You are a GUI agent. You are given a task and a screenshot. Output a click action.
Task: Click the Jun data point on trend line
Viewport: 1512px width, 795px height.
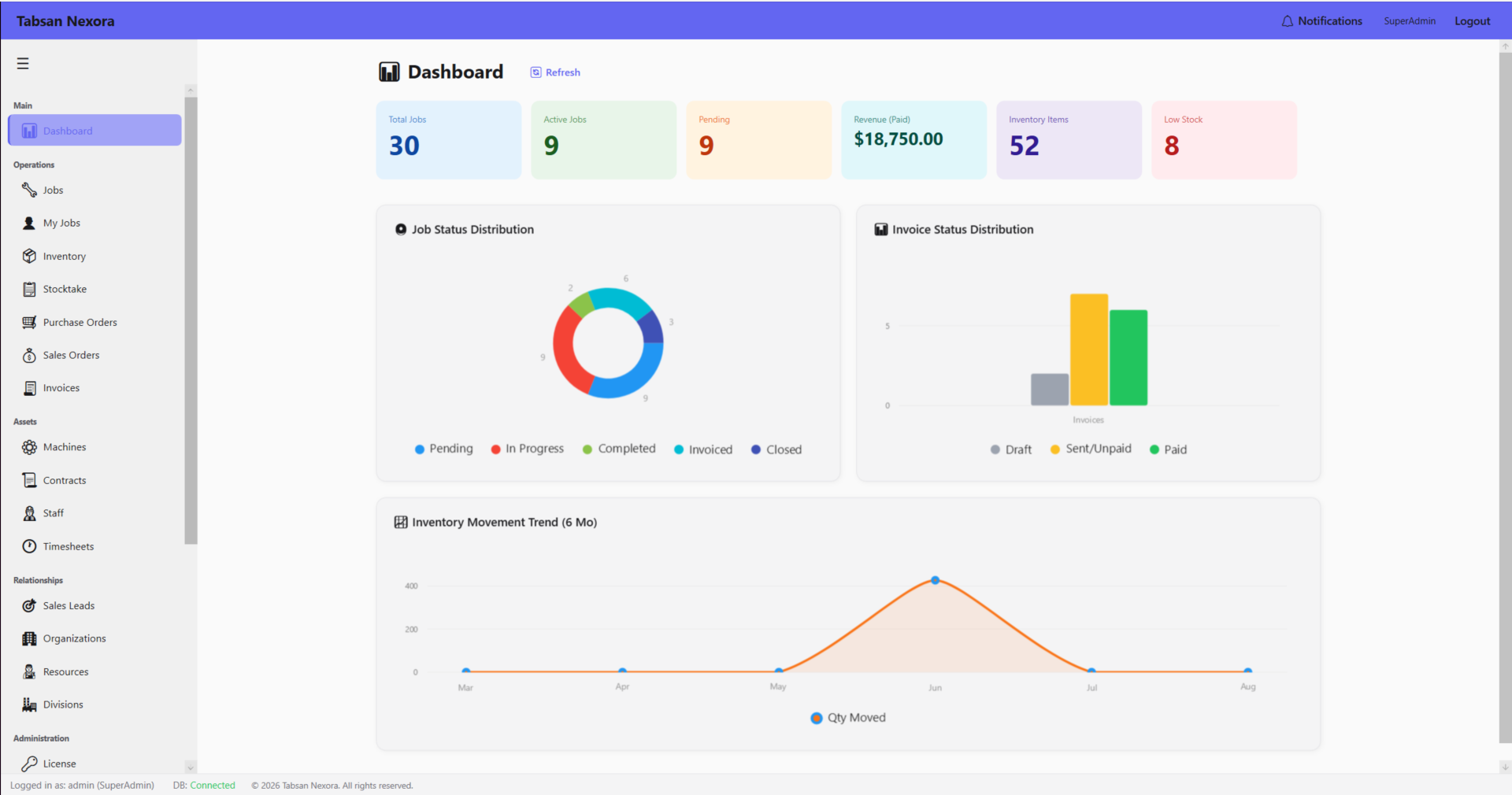(x=935, y=580)
